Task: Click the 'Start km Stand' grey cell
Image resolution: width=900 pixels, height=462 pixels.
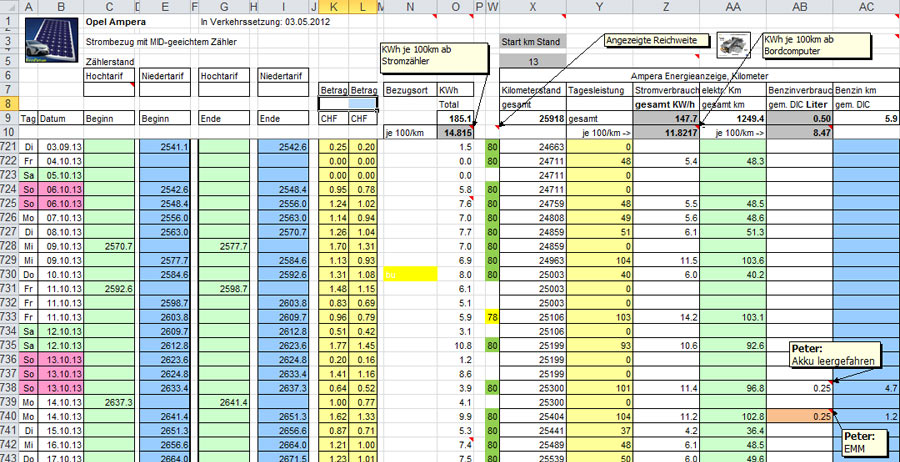Action: point(533,43)
